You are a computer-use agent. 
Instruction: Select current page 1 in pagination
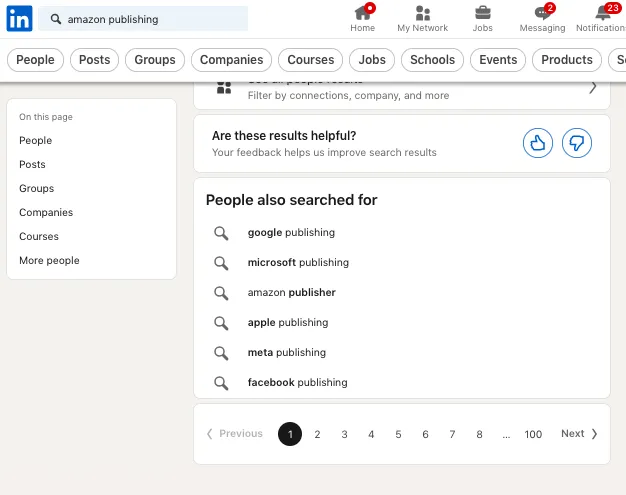[x=290, y=434]
